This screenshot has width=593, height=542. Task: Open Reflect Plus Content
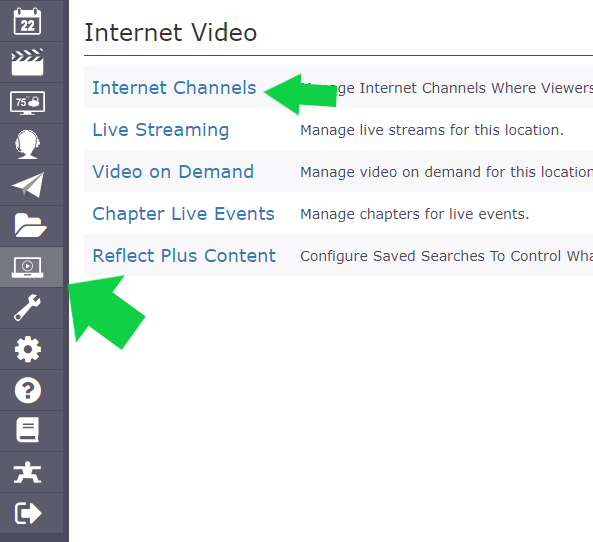click(184, 256)
